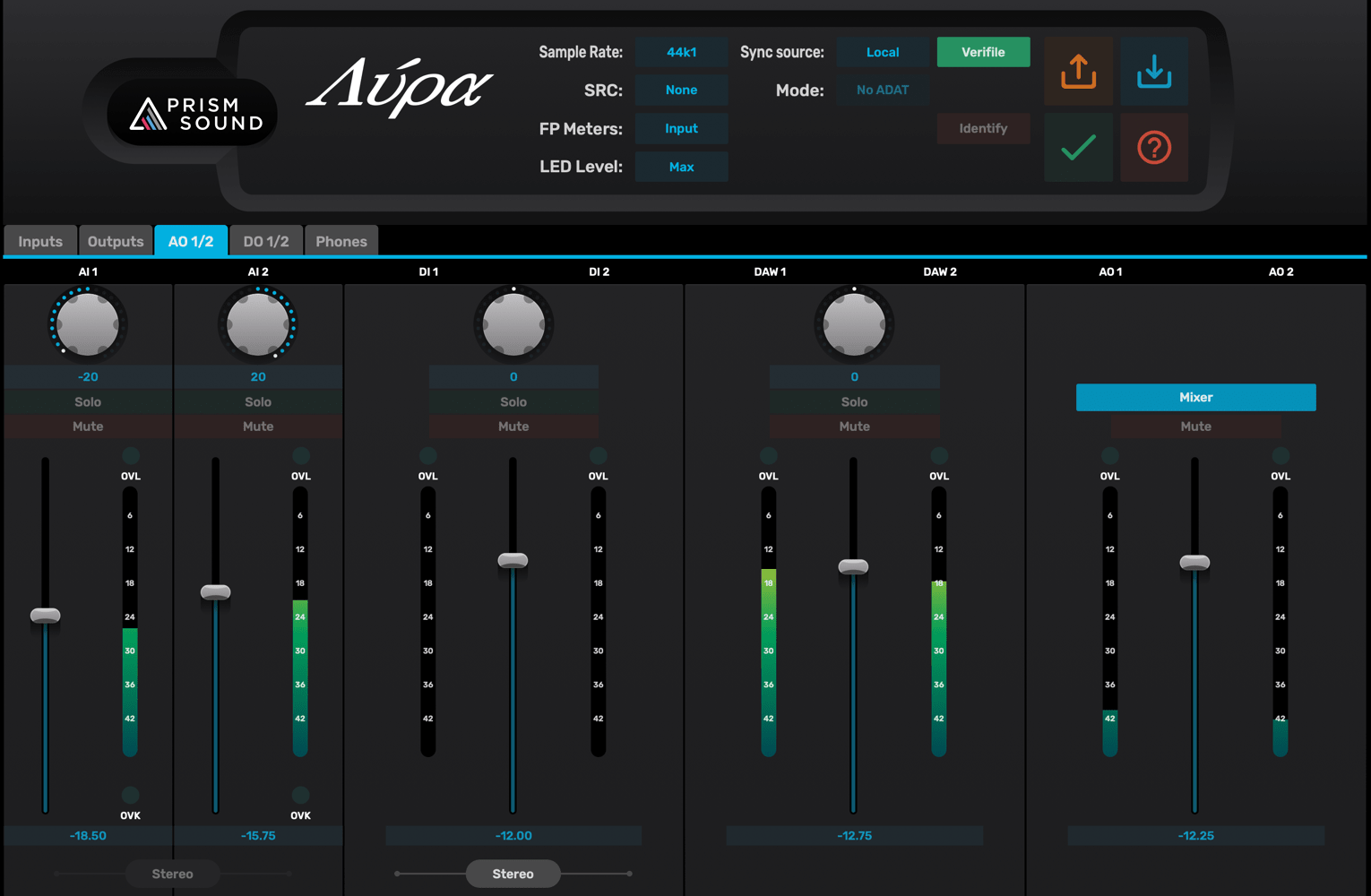The image size is (1371, 896).
Task: Mute the DI 1/2 channel
Action: [x=513, y=426]
